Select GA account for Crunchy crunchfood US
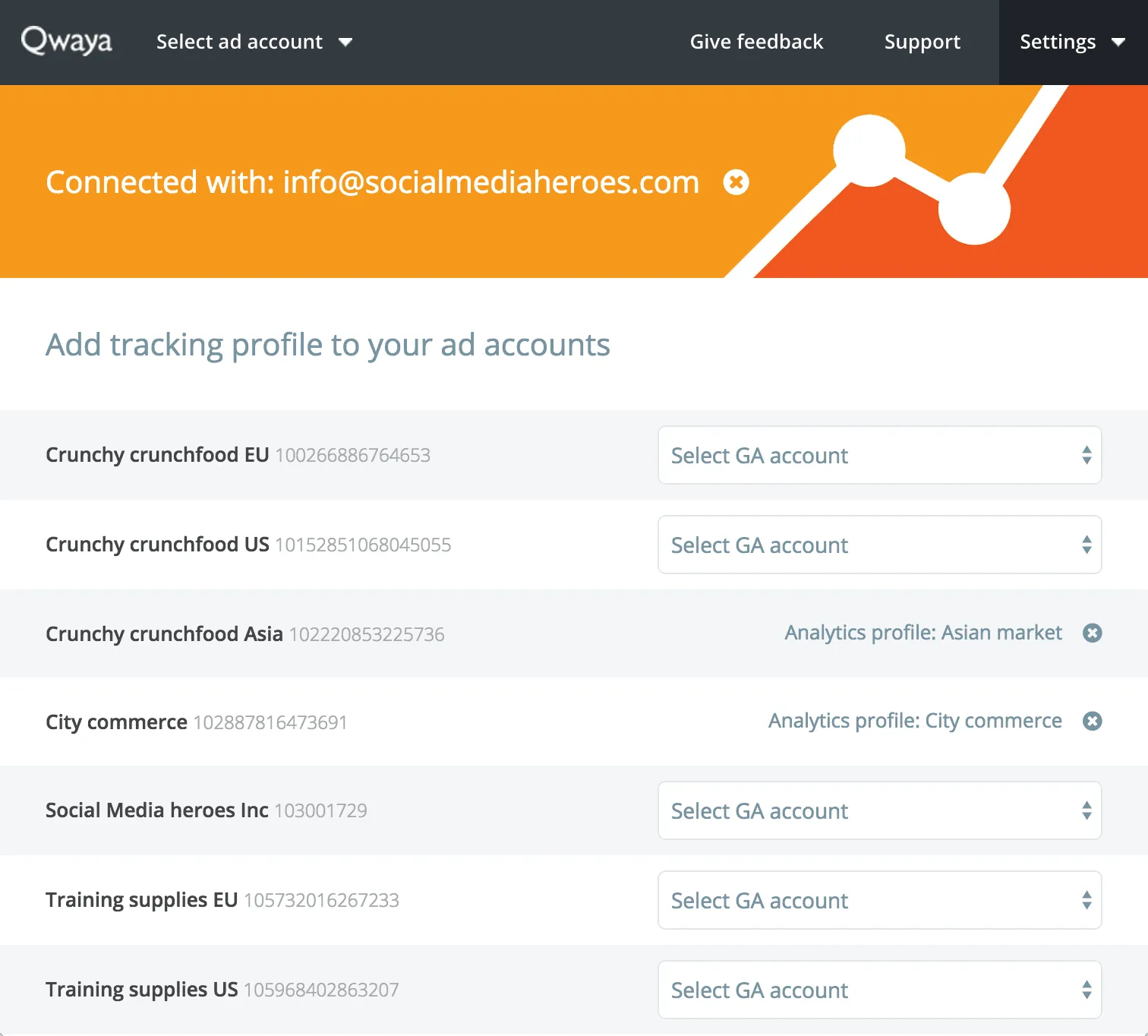Image resolution: width=1148 pixels, height=1036 pixels. [878, 545]
